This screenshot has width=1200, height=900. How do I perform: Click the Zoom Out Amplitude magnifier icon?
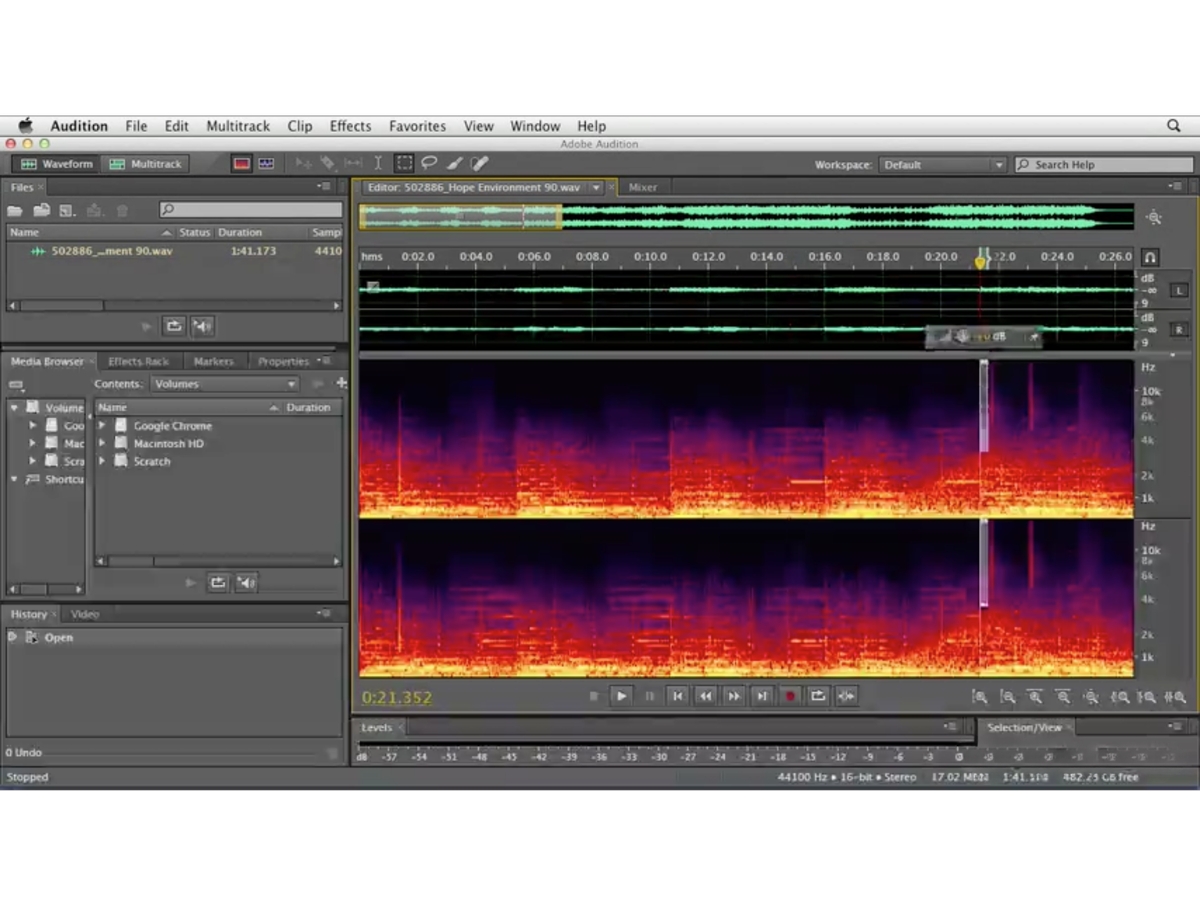click(x=1008, y=697)
